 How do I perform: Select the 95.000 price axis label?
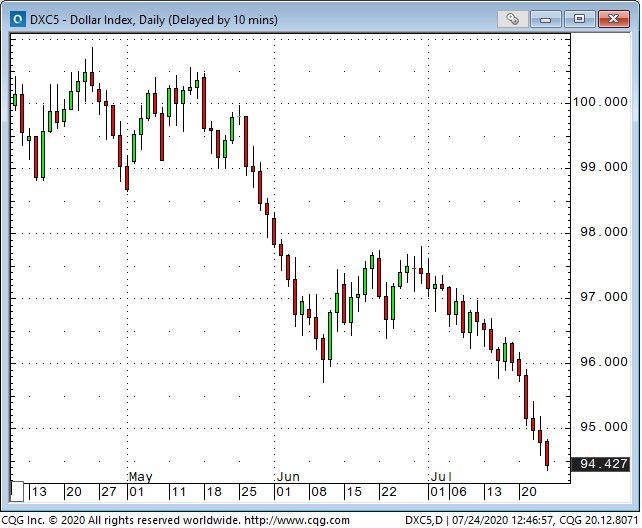click(x=604, y=427)
